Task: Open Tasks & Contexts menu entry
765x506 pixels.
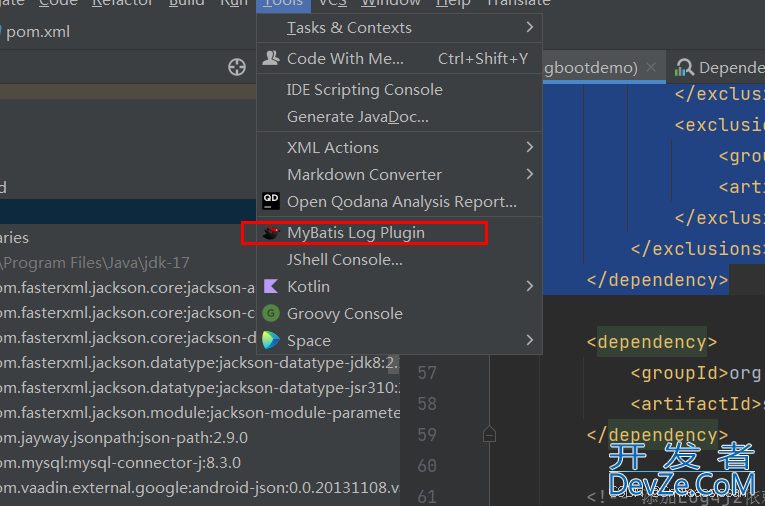Action: click(399, 28)
